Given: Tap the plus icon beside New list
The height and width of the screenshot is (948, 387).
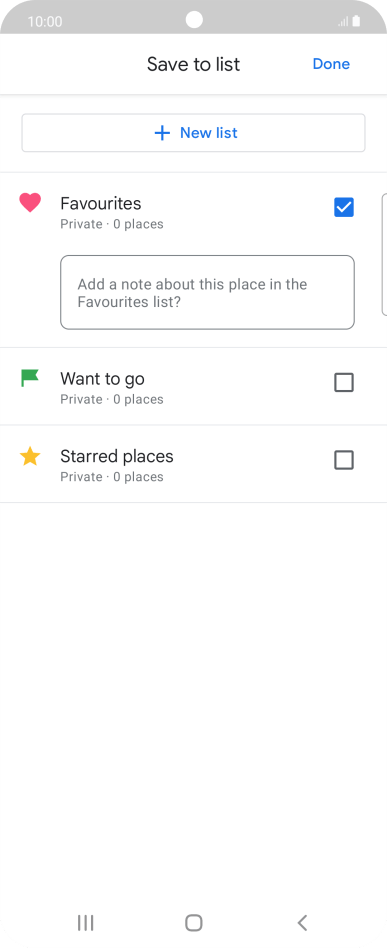Looking at the screenshot, I should (162, 133).
